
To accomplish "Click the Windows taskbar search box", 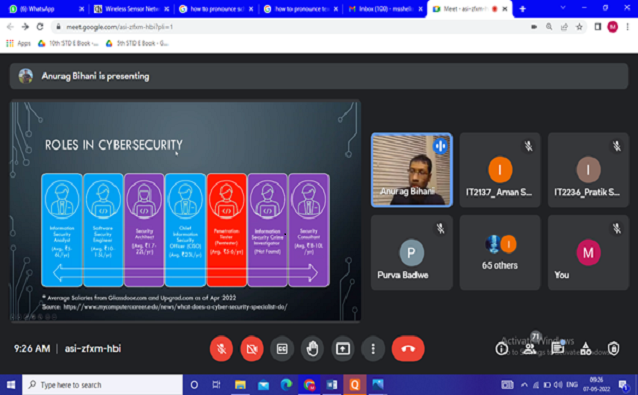I will 102,384.
